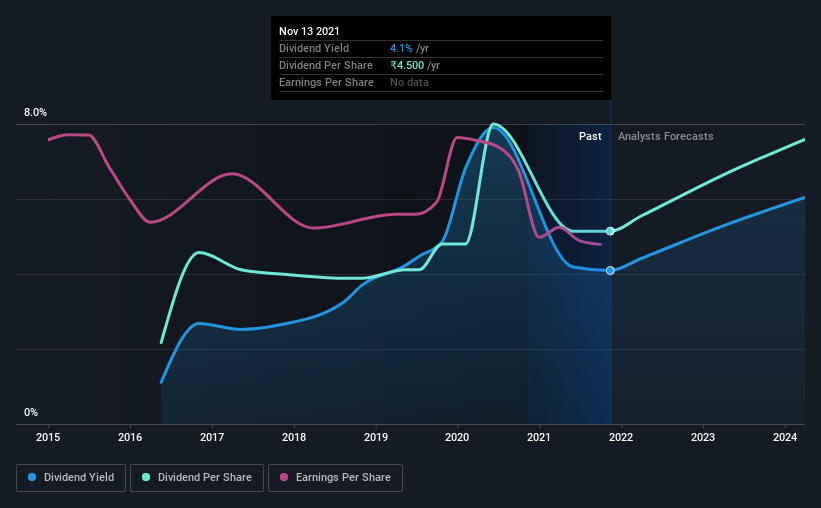
Task: Select the teal Dividend Per Share data point marker
Action: [x=610, y=231]
